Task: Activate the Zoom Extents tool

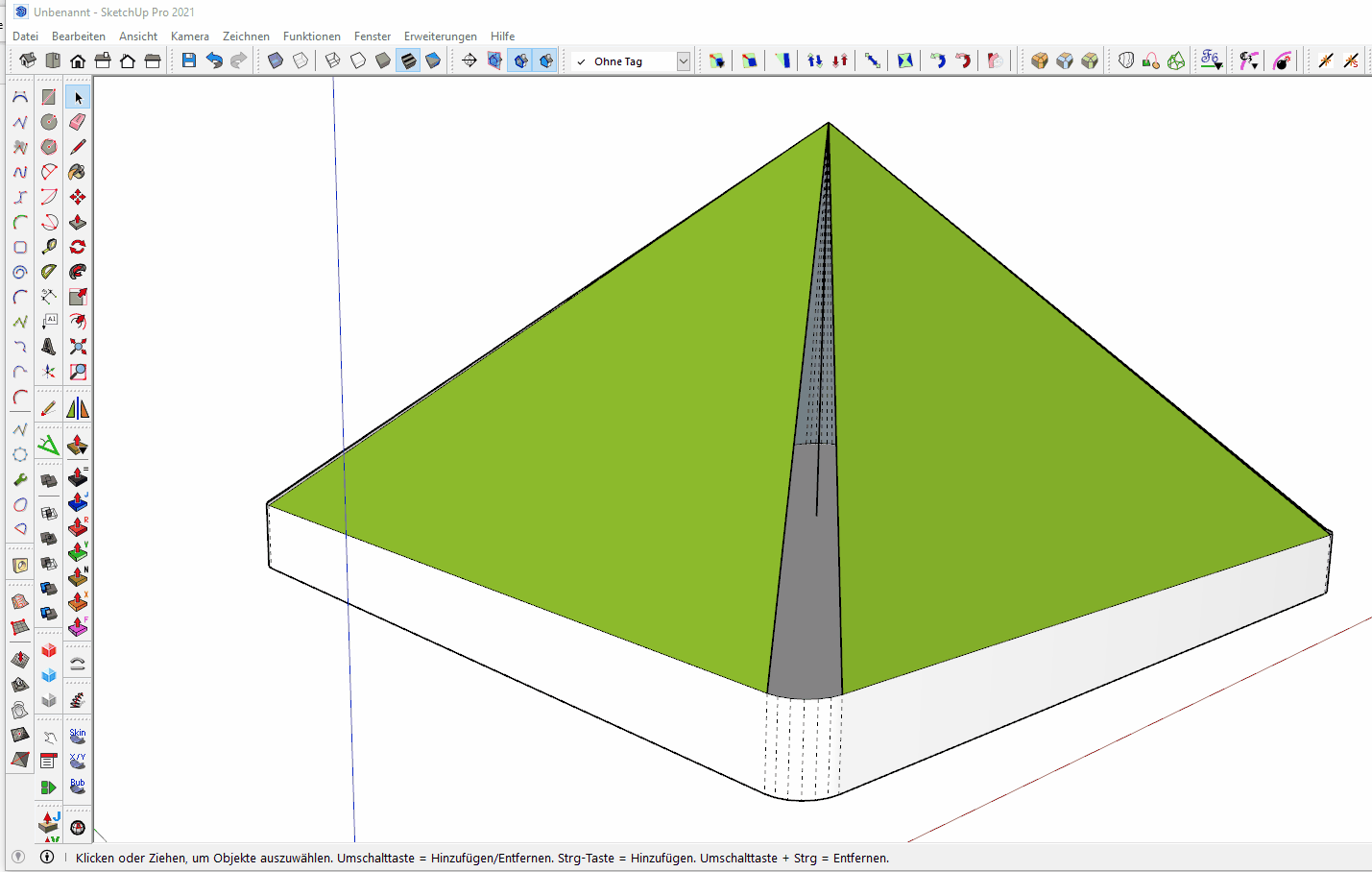Action: 78,347
